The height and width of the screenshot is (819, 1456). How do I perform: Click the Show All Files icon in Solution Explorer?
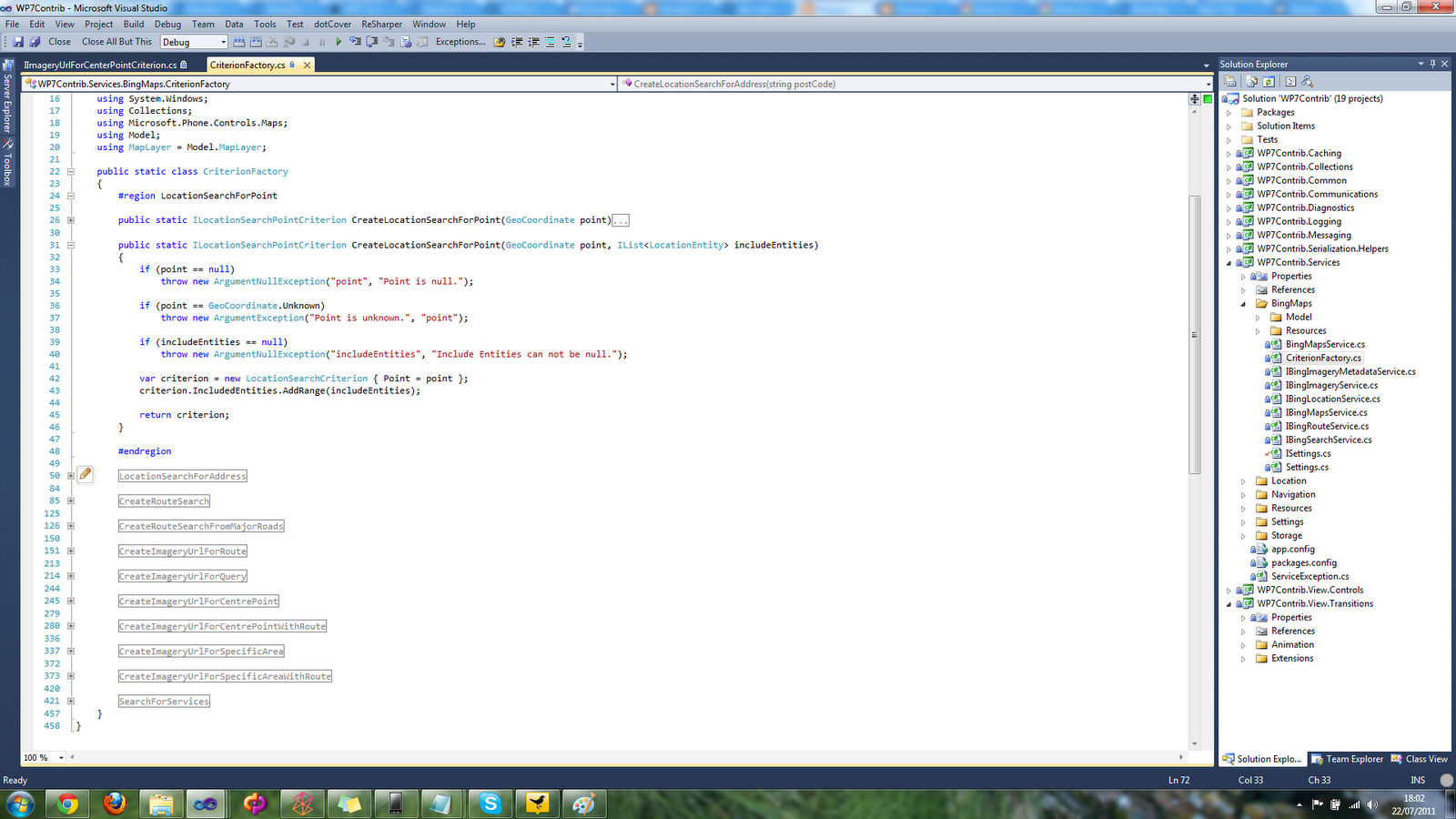pyautogui.click(x=1252, y=81)
